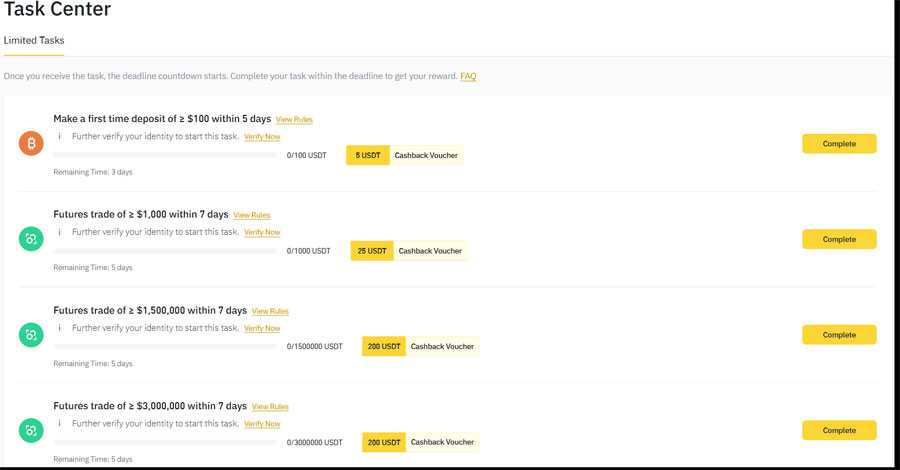
Task: Open the FAQ link
Action: pyautogui.click(x=468, y=76)
